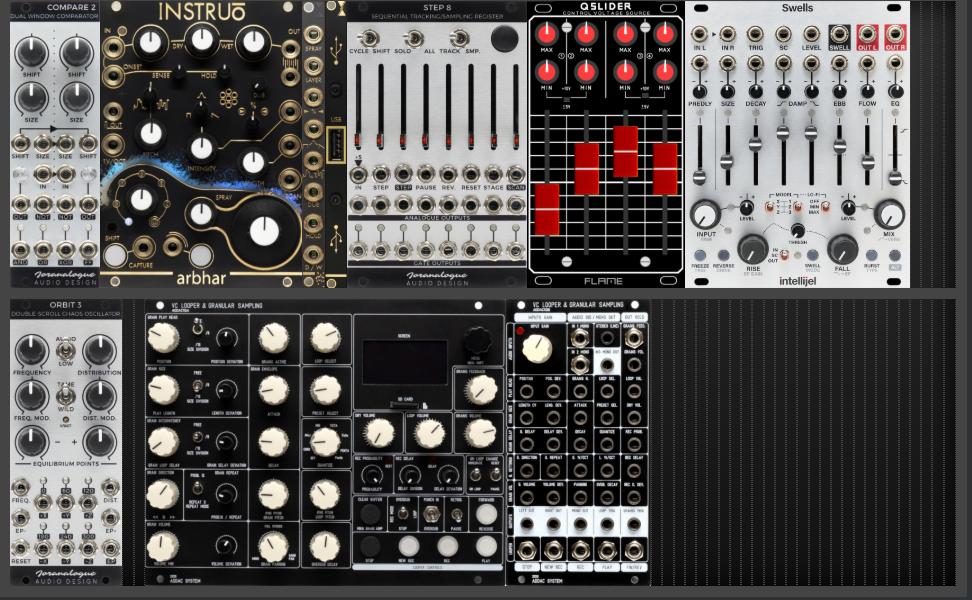Click the PAUSE jack on Step 8
The height and width of the screenshot is (600, 972).
click(426, 174)
